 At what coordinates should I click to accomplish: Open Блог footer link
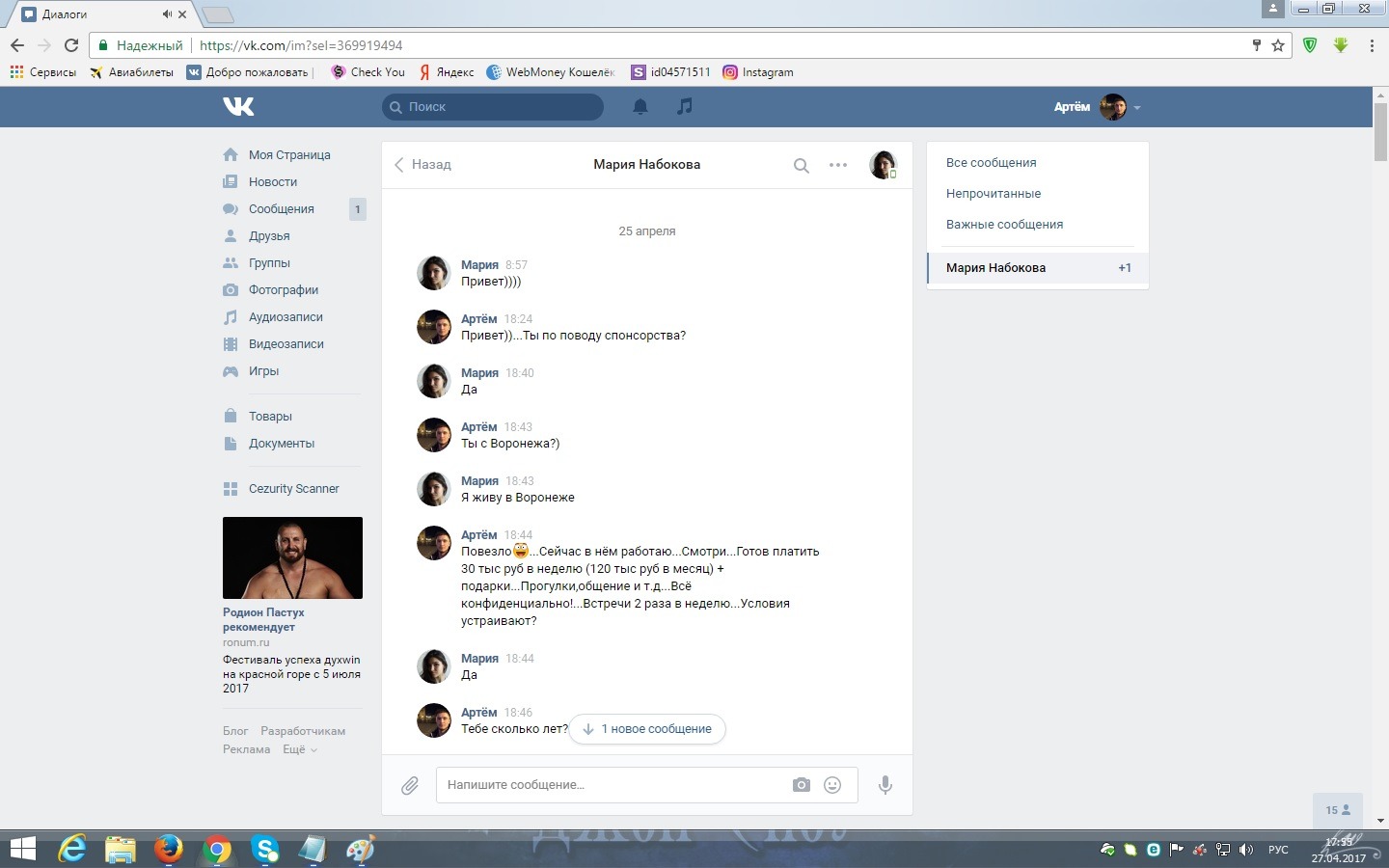click(235, 731)
